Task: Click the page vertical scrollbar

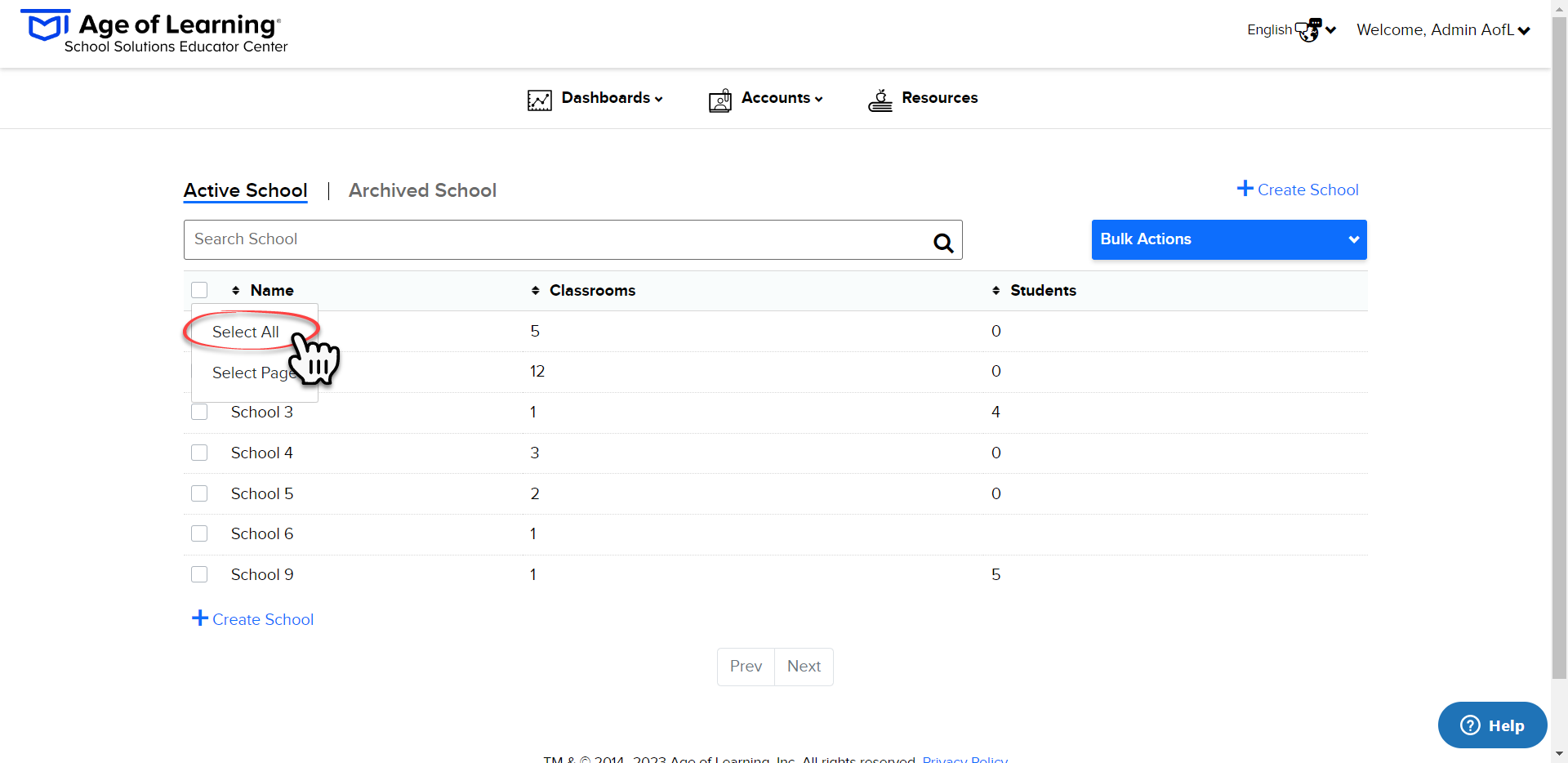Action: click(1559, 347)
